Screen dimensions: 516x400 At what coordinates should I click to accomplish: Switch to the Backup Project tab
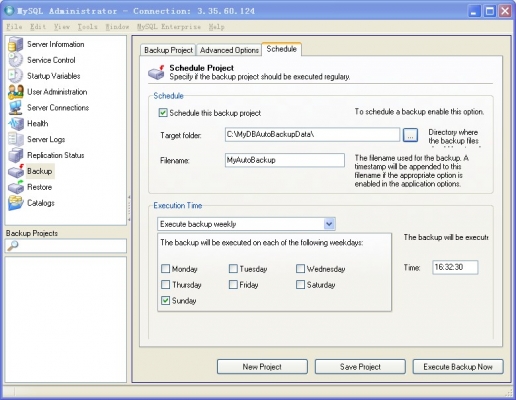pyautogui.click(x=168, y=50)
